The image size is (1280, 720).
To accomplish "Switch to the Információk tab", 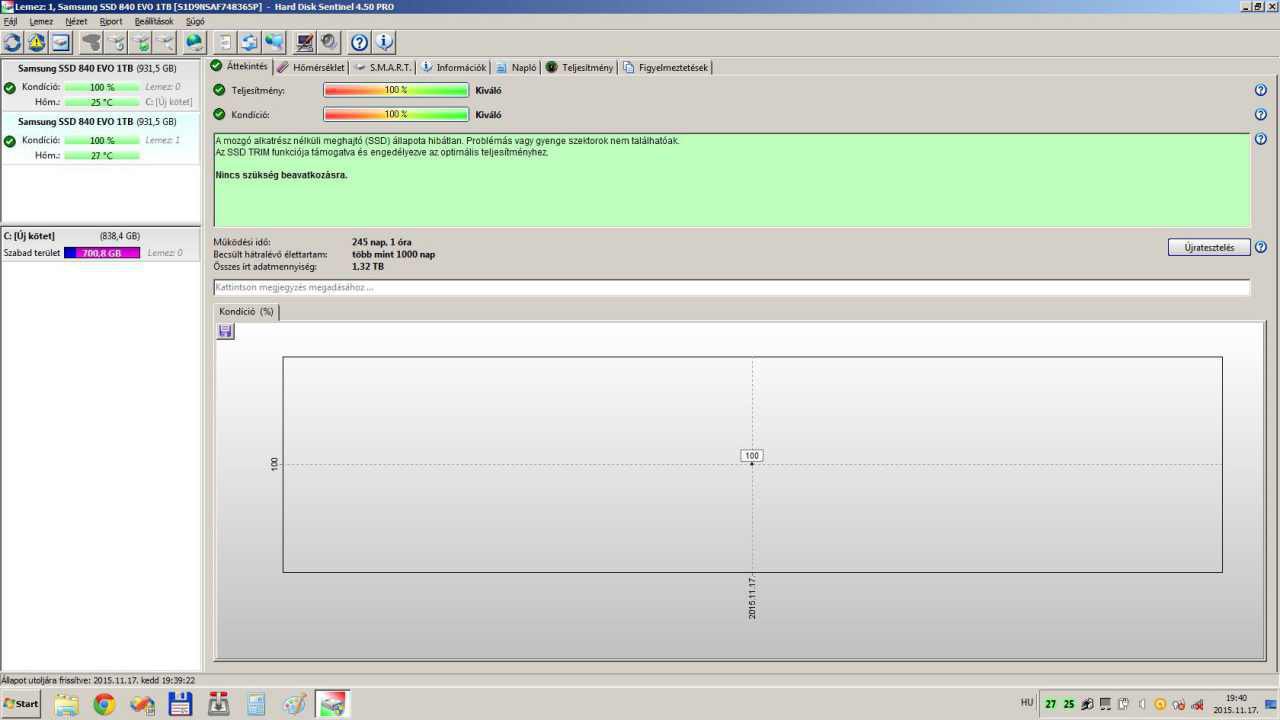I will pyautogui.click(x=453, y=68).
